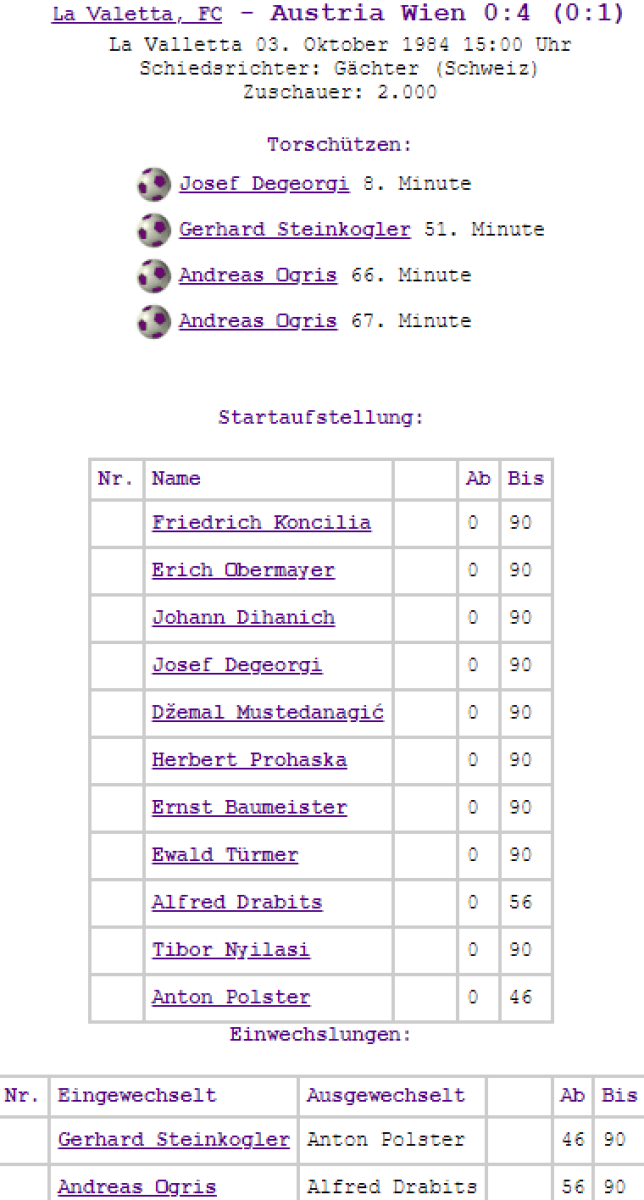Open Tibor Nyilasi's player link
The width and height of the screenshot is (644, 1200).
point(231,950)
